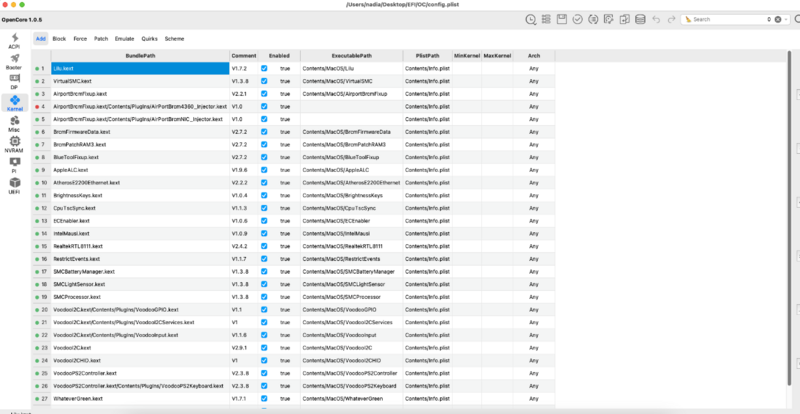
Task: Select the AtherosE2200Ethernet.kext cell
Action: 140,183
